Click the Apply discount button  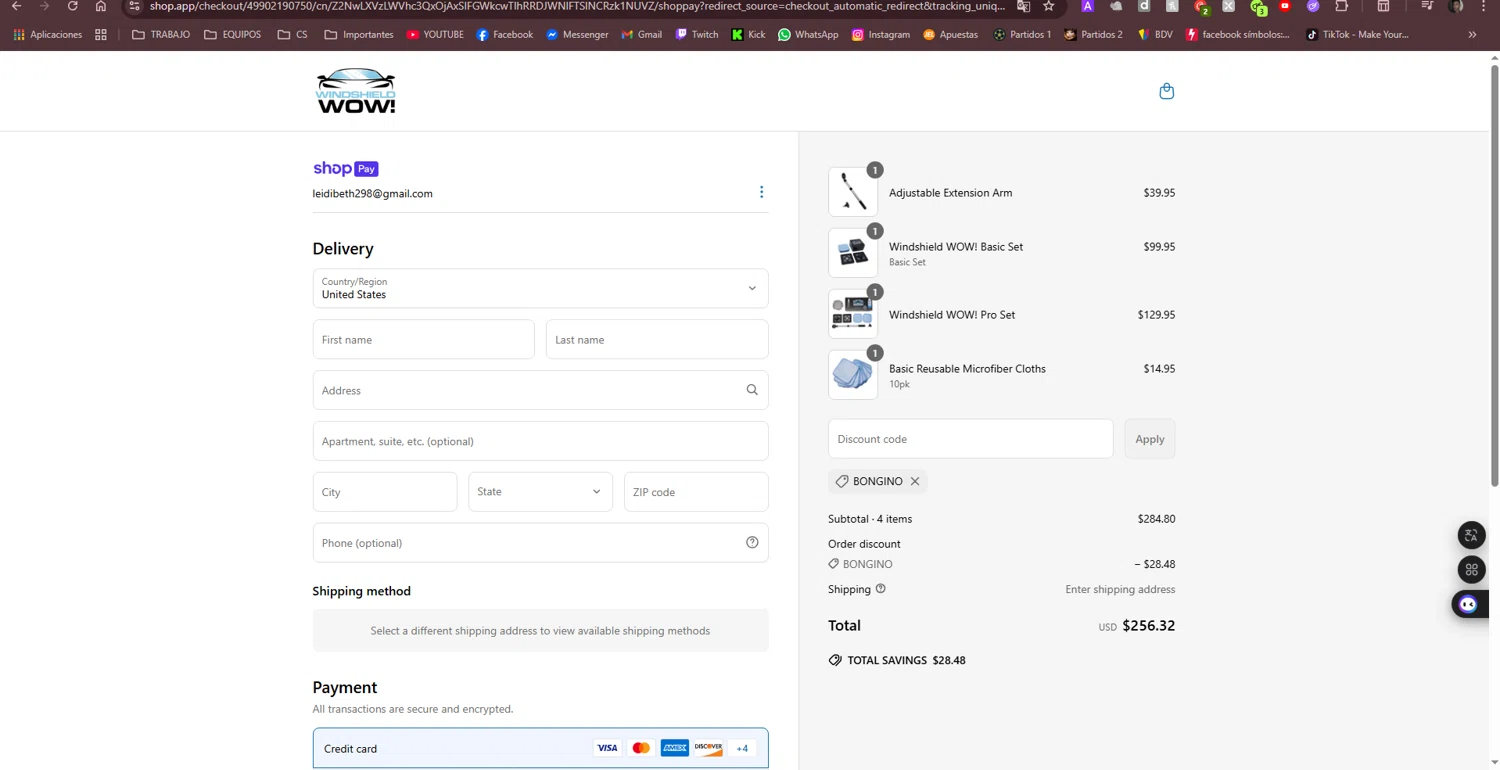coord(1149,439)
